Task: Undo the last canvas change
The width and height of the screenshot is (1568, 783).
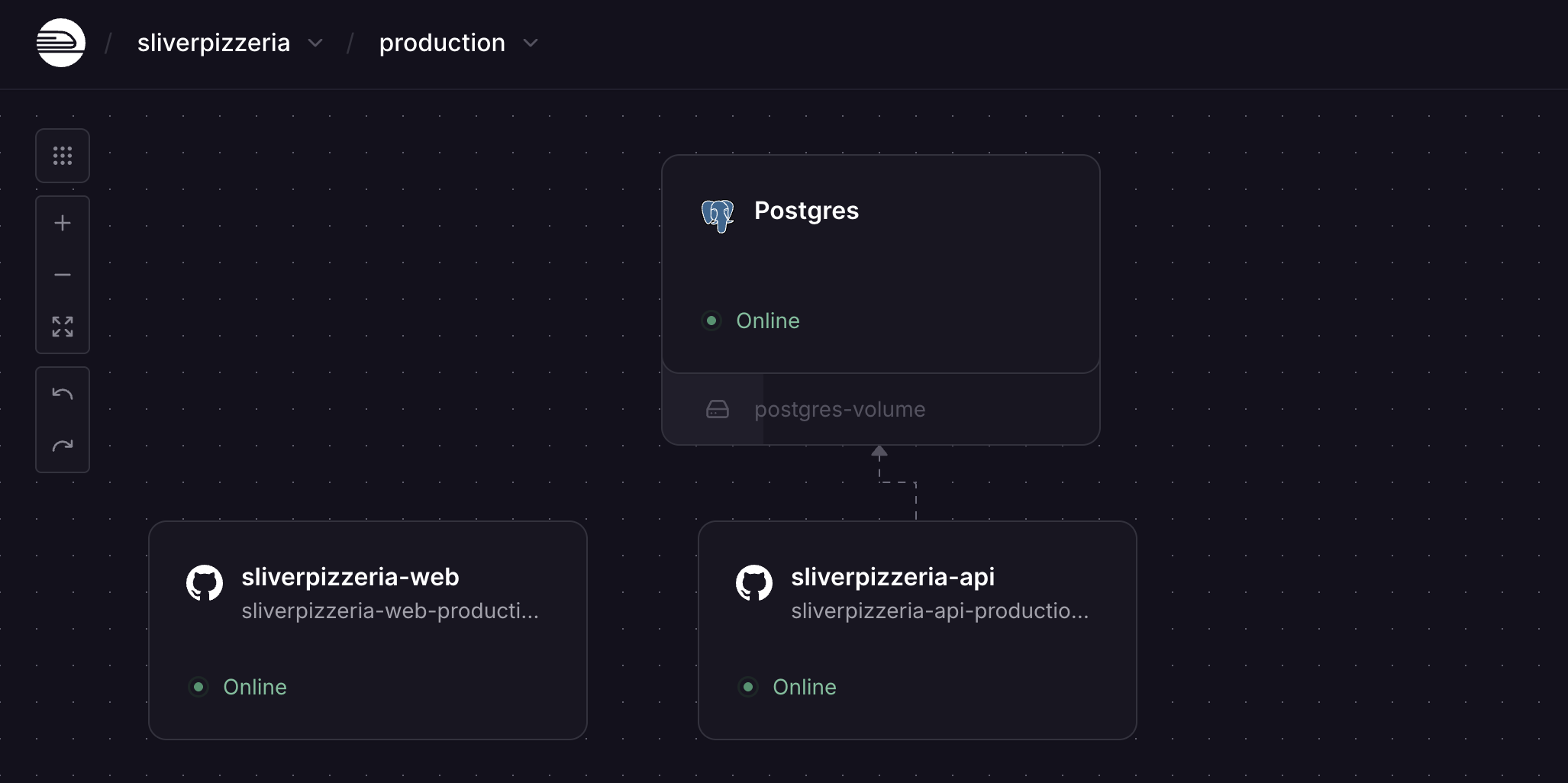Action: click(63, 394)
